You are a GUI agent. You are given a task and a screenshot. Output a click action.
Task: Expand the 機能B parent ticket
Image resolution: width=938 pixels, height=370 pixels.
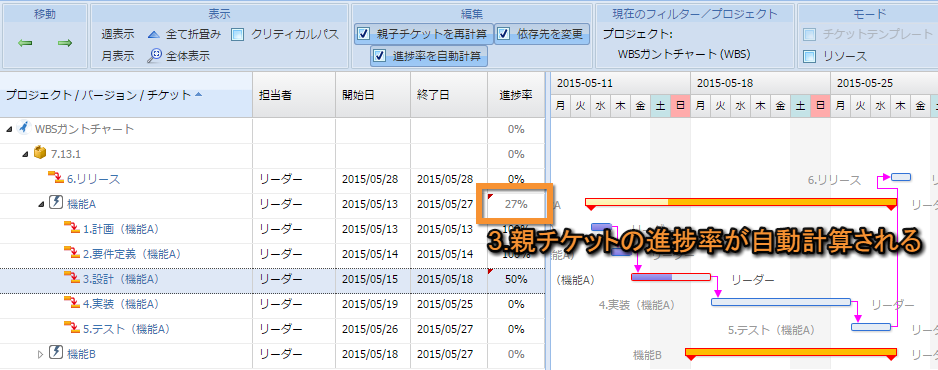click(x=41, y=354)
